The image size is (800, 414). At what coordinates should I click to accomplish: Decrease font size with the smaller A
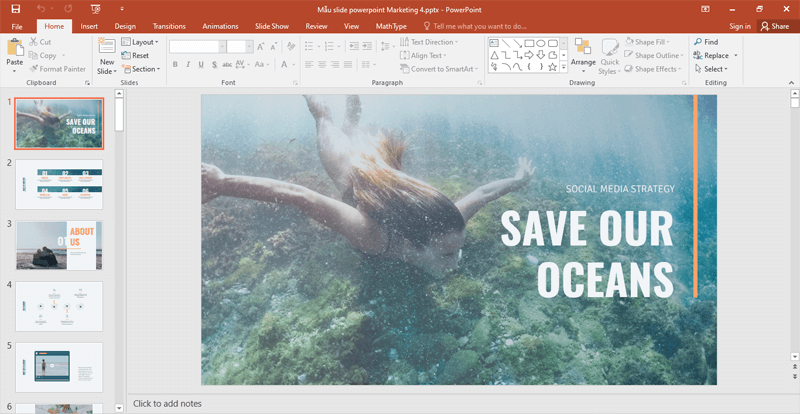[x=273, y=47]
